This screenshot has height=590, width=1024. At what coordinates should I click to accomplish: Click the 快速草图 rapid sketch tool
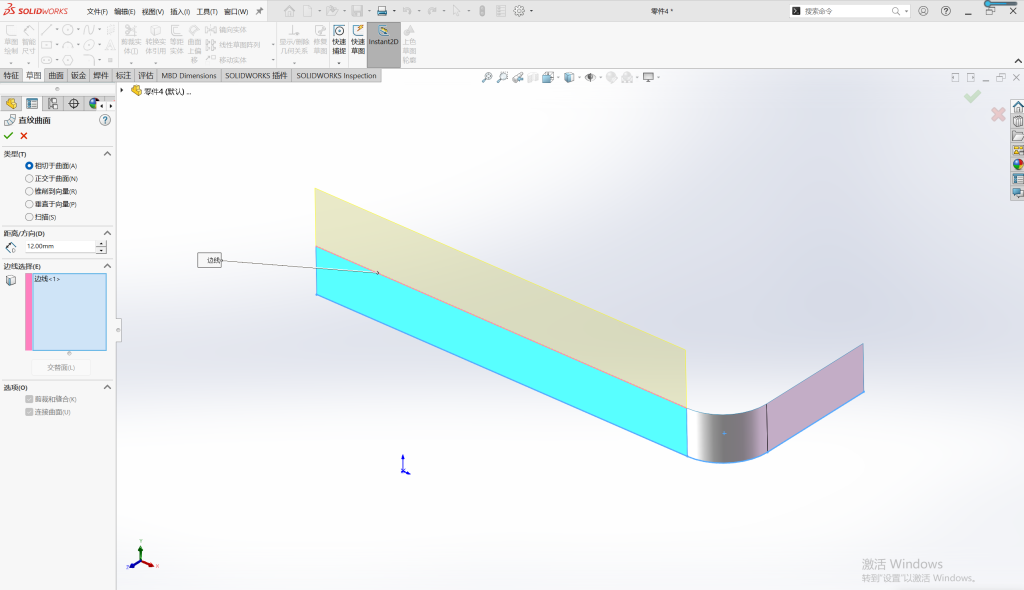point(358,41)
